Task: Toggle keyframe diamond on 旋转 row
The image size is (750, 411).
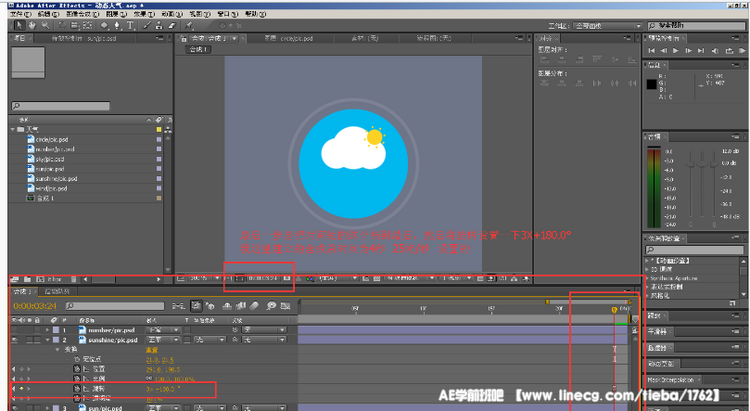Action: click(x=21, y=389)
